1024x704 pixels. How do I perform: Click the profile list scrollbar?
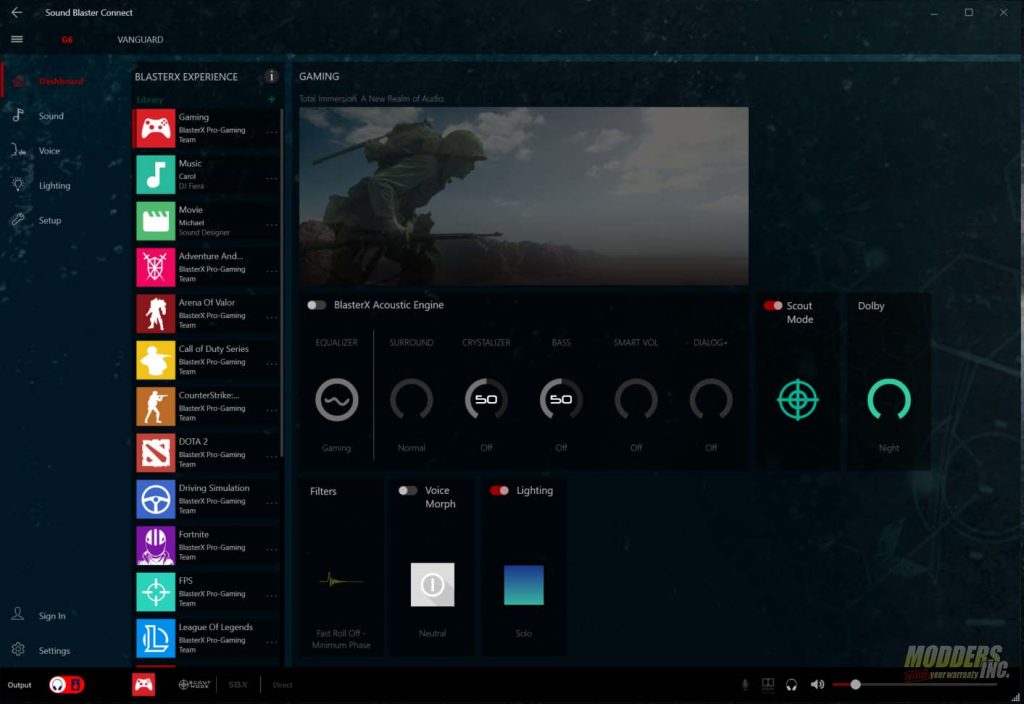281,283
